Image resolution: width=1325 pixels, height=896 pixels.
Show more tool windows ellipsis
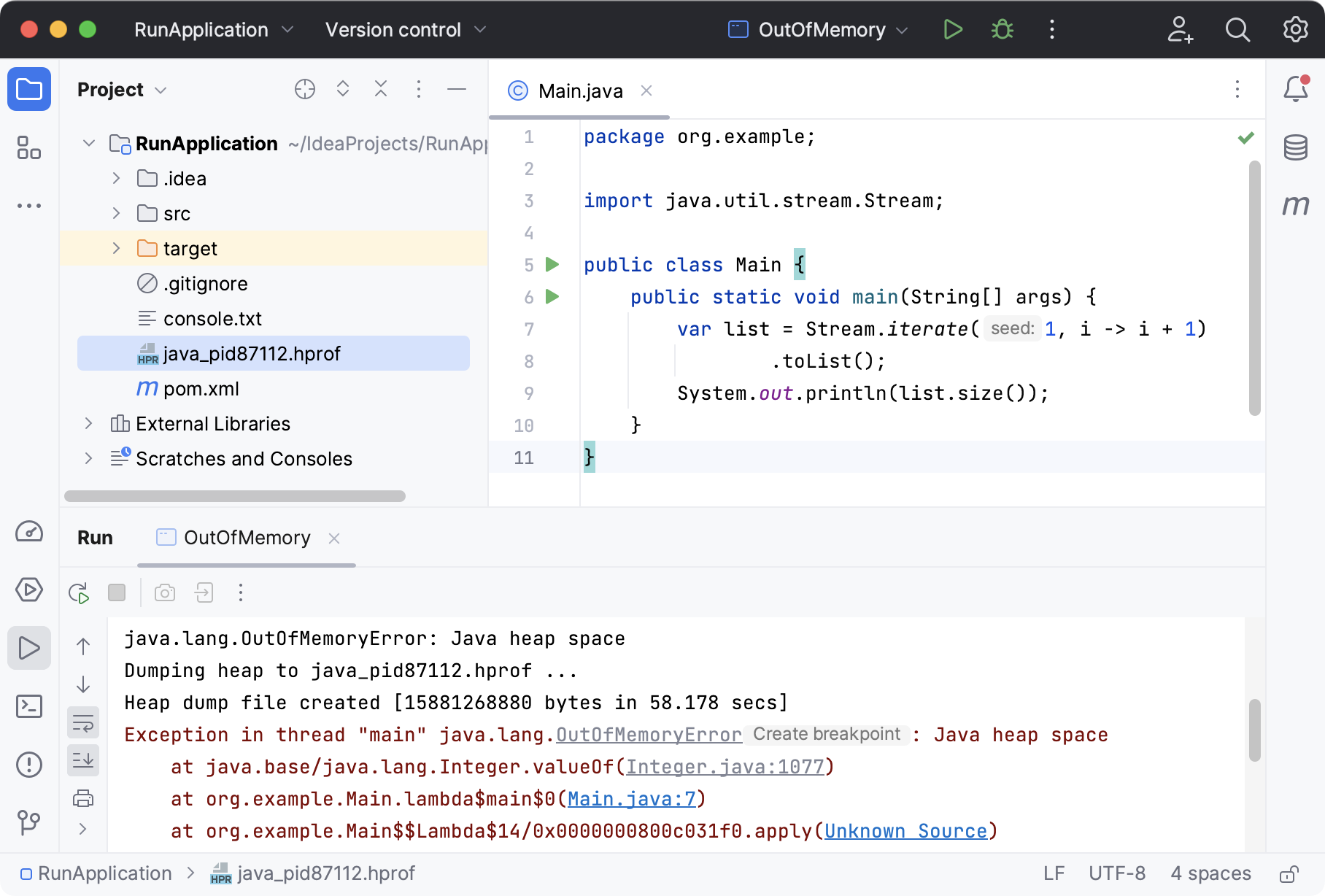[29, 206]
